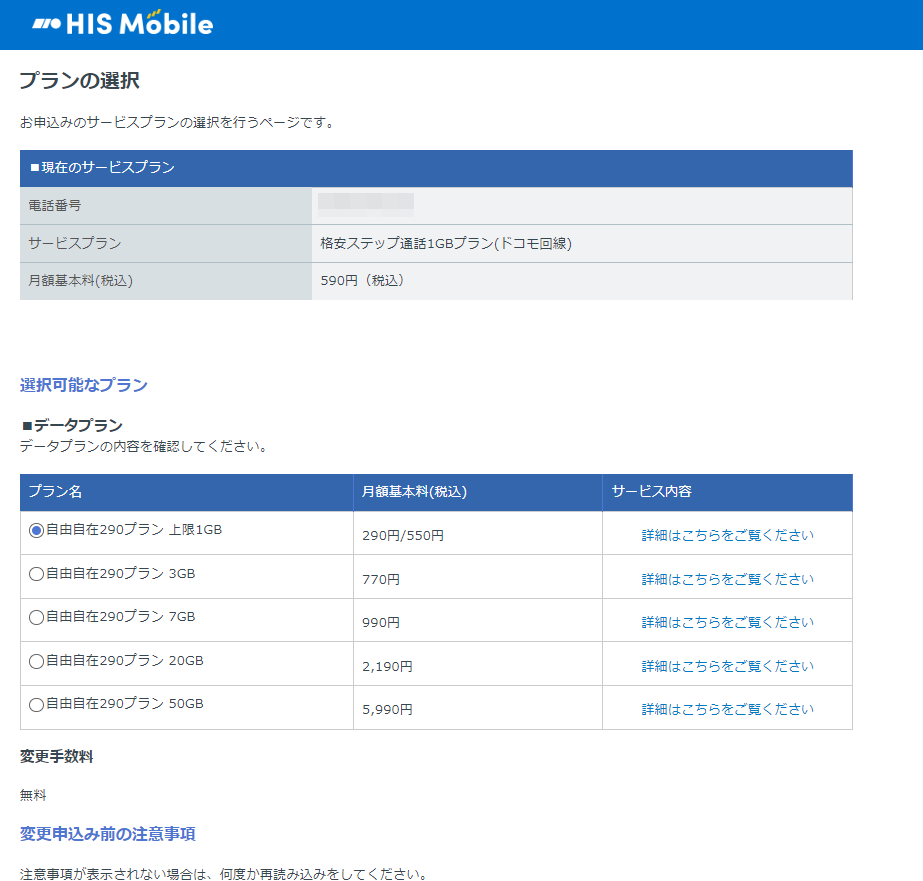Click the プラン名 column header
Screen dimensions: 923x881
(55, 492)
